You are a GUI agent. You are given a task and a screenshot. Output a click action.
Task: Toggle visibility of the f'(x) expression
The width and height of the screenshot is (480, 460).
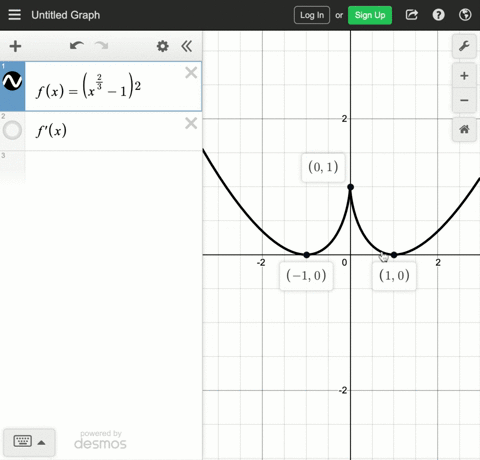pyautogui.click(x=12, y=130)
